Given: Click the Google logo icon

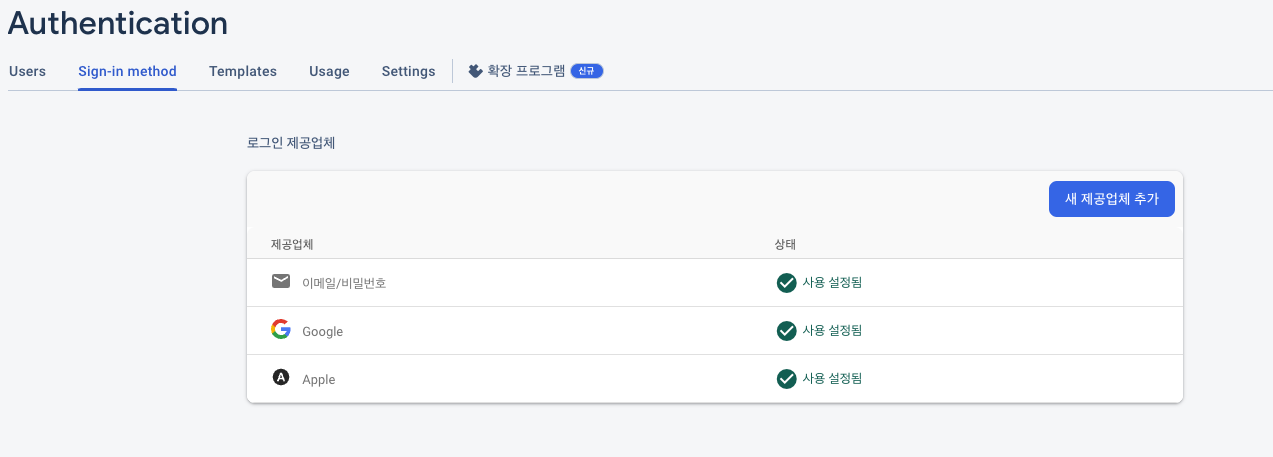Looking at the screenshot, I should pos(281,329).
